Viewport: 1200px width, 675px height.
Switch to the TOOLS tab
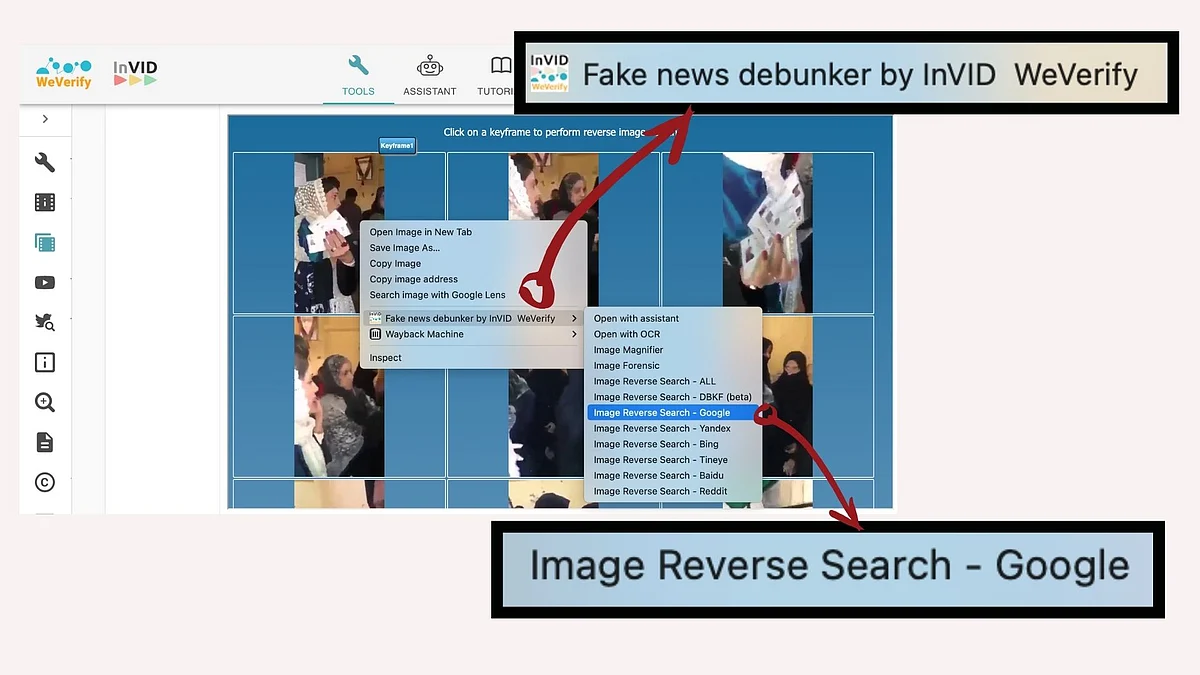358,77
